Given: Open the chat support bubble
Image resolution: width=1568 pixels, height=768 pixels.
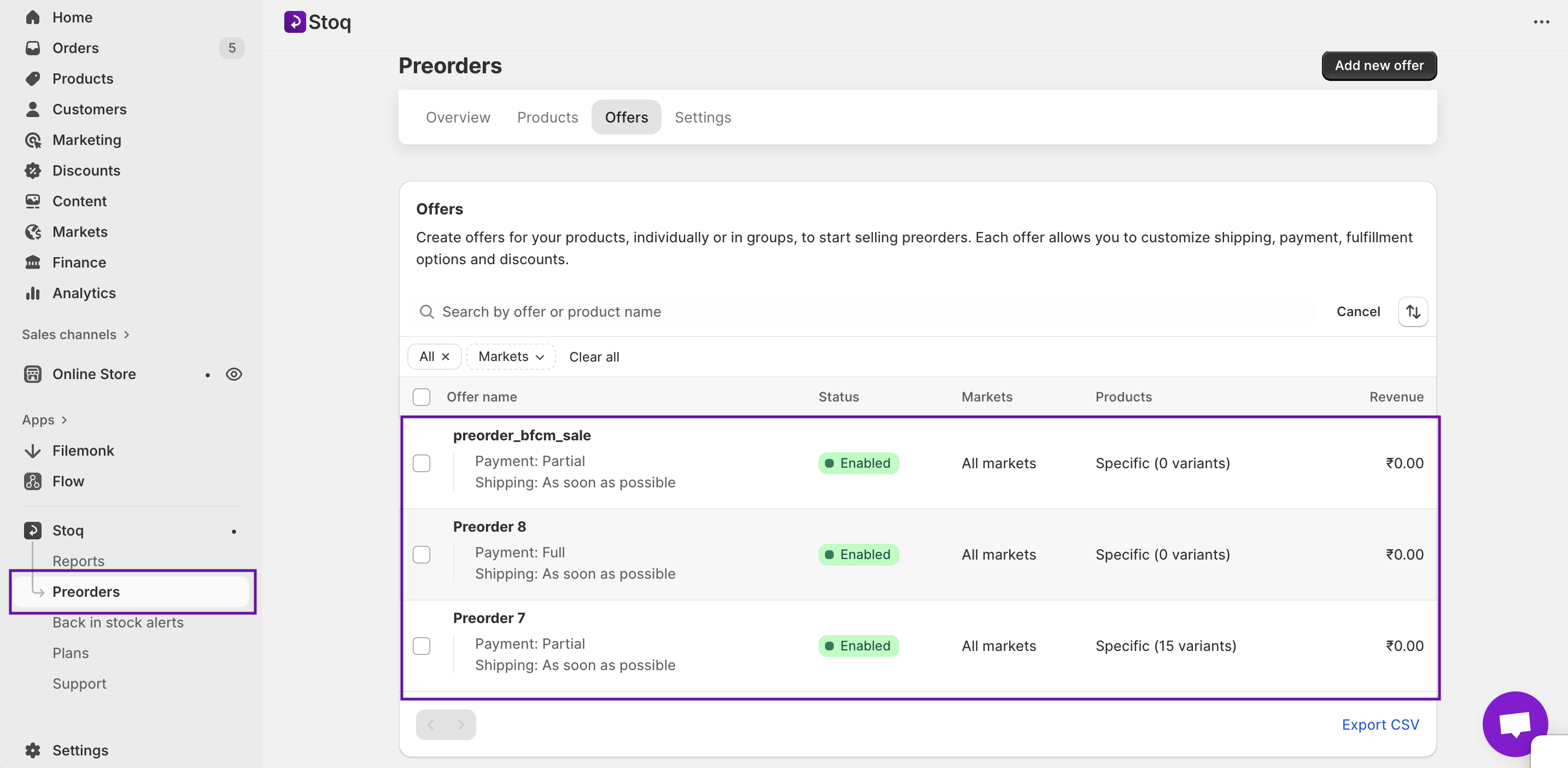Looking at the screenshot, I should point(1514,724).
